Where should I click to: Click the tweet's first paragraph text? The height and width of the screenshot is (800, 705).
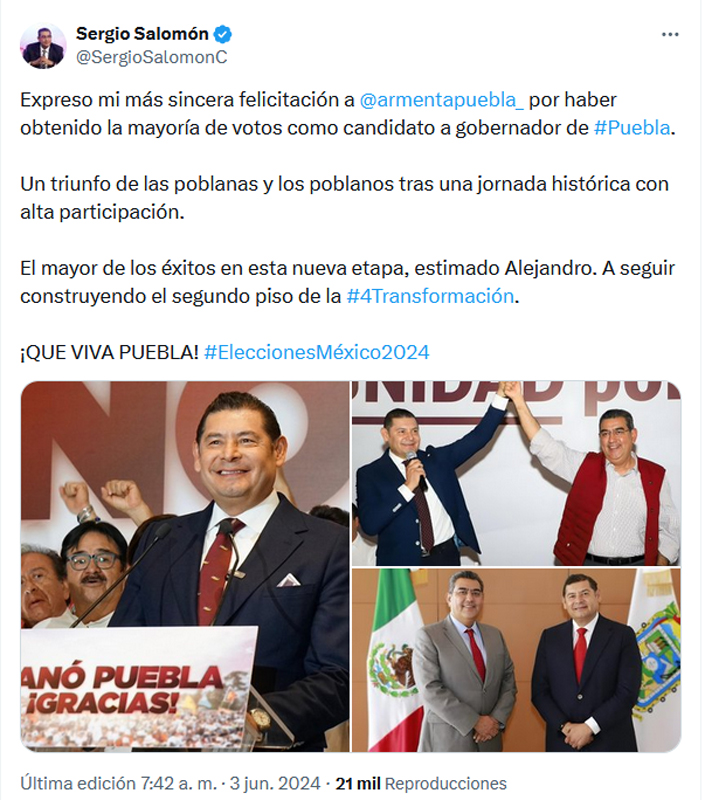pyautogui.click(x=348, y=114)
